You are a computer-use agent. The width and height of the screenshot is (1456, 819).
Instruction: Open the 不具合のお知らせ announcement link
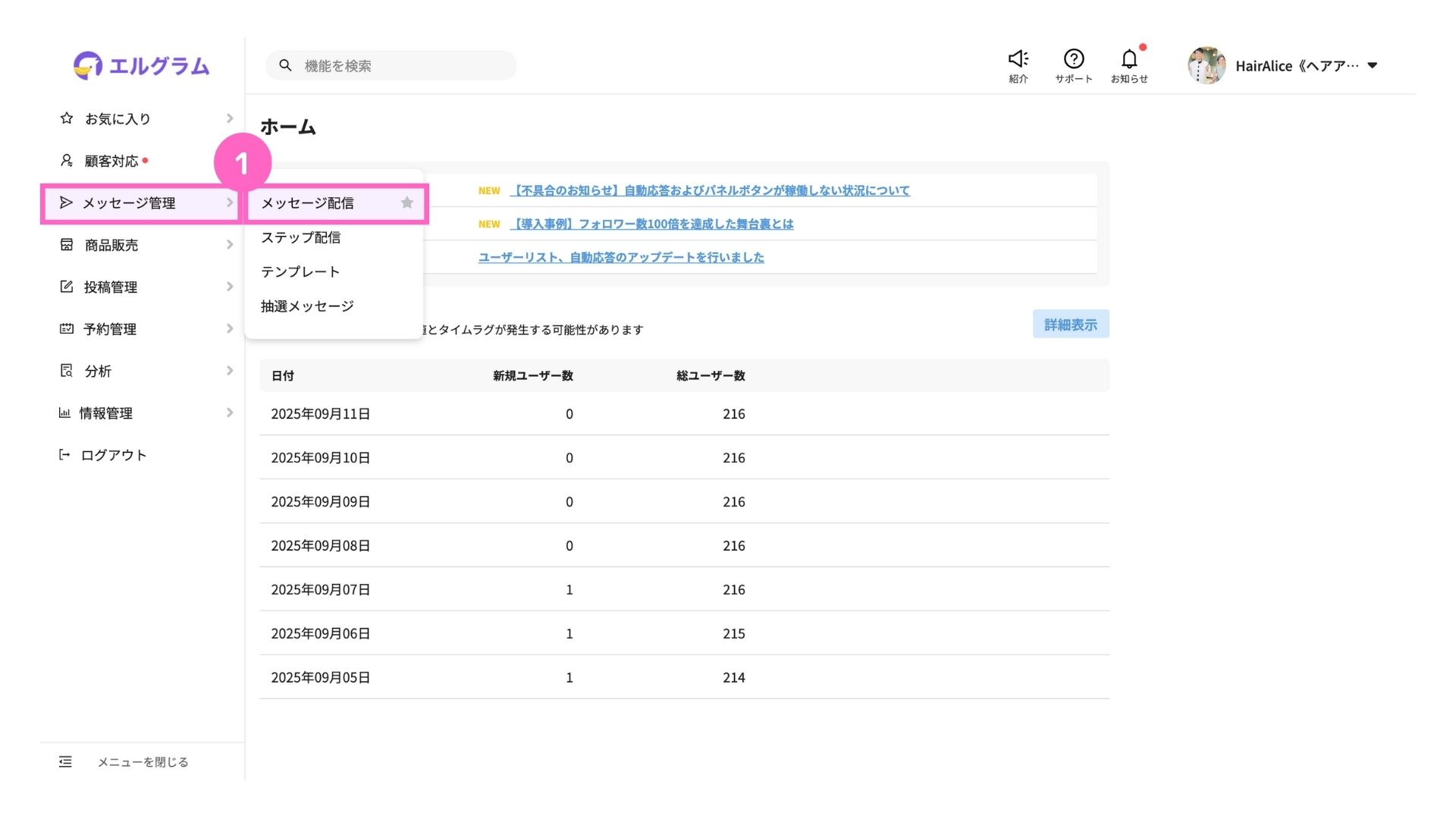click(711, 190)
